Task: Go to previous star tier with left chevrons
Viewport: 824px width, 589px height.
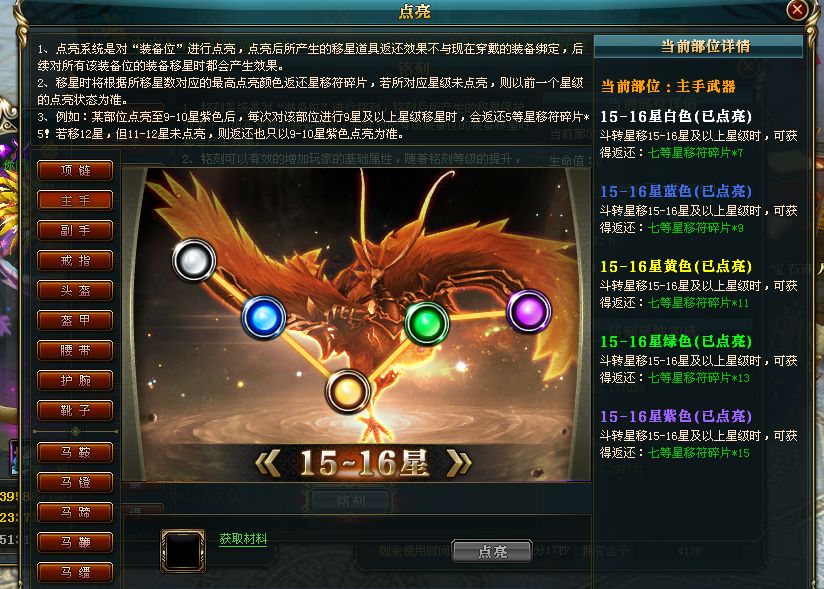Action: 269,464
